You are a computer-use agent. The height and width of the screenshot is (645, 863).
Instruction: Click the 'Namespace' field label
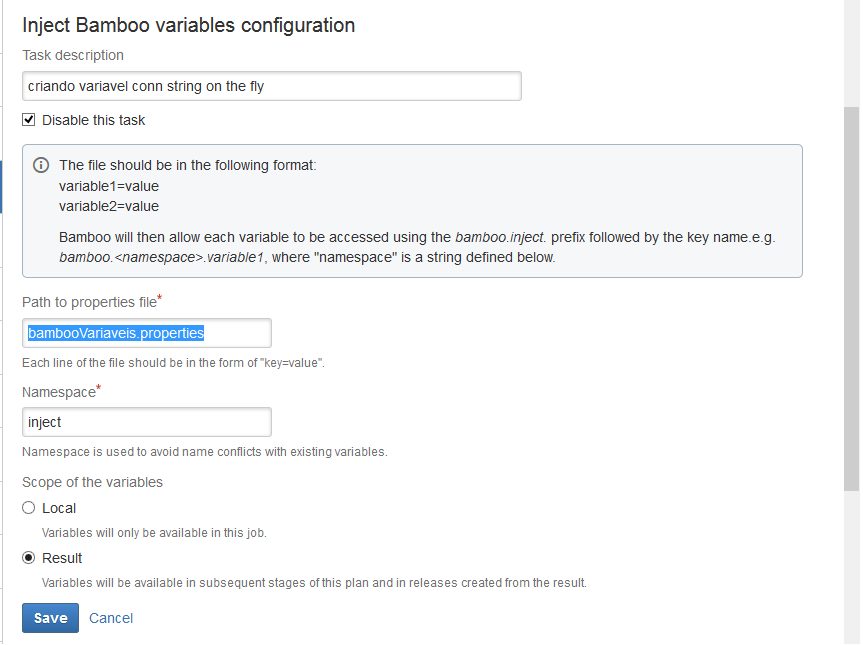pos(58,393)
